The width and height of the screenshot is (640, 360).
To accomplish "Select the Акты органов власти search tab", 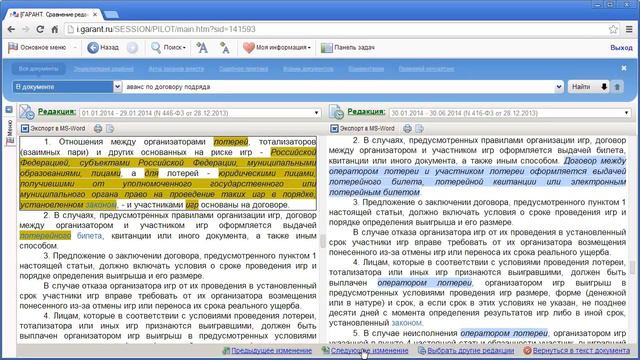I will (x=176, y=69).
